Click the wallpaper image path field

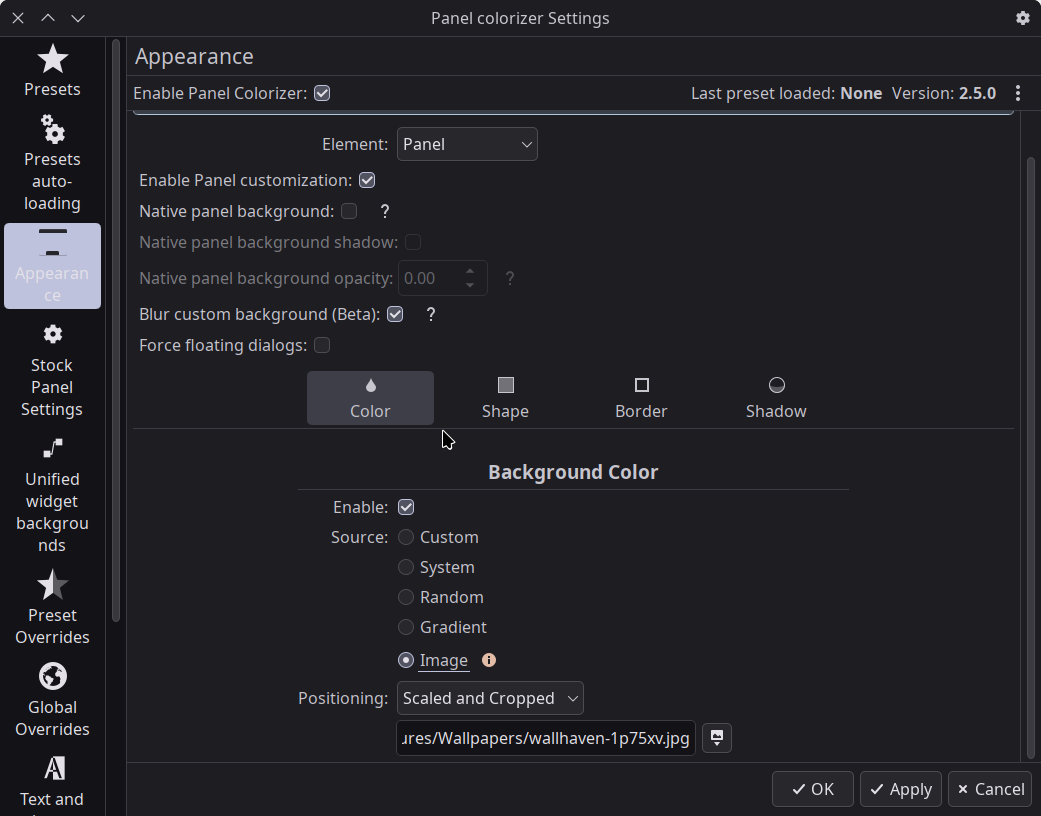point(546,738)
